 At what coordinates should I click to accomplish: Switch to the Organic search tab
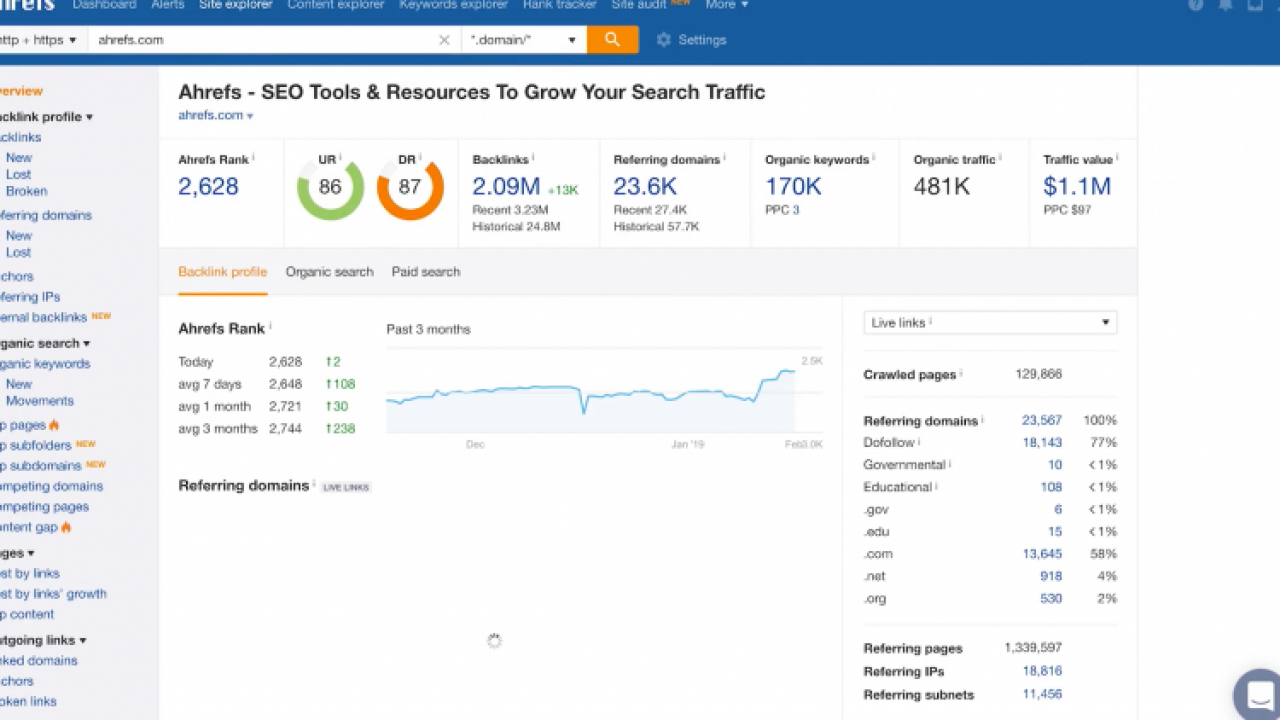[329, 272]
